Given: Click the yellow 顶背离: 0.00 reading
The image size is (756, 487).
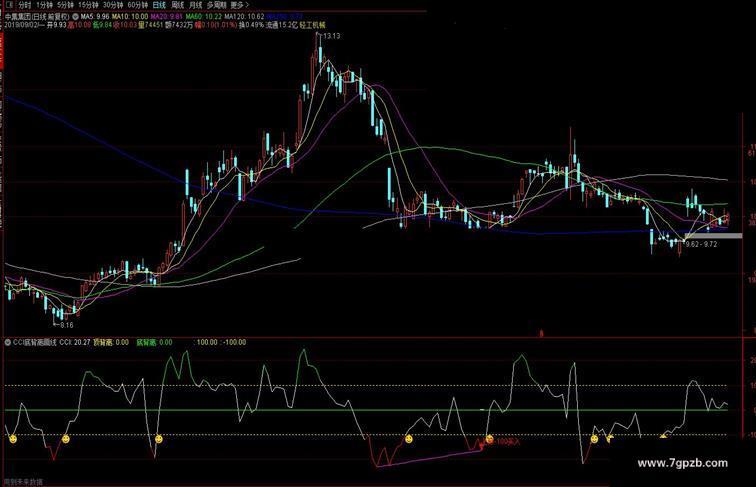Looking at the screenshot, I should (111, 342).
